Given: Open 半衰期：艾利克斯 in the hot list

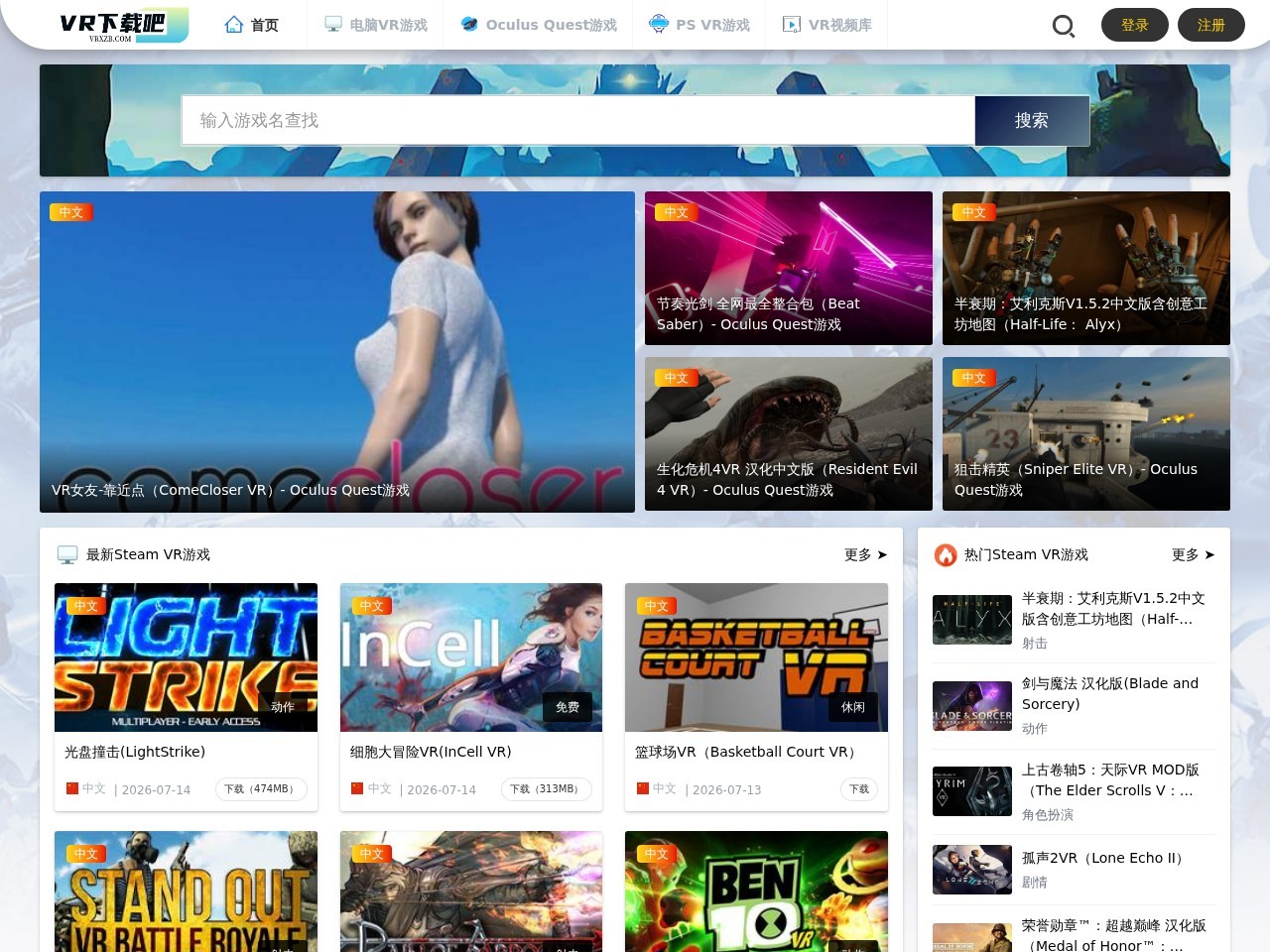Looking at the screenshot, I should tap(1114, 608).
